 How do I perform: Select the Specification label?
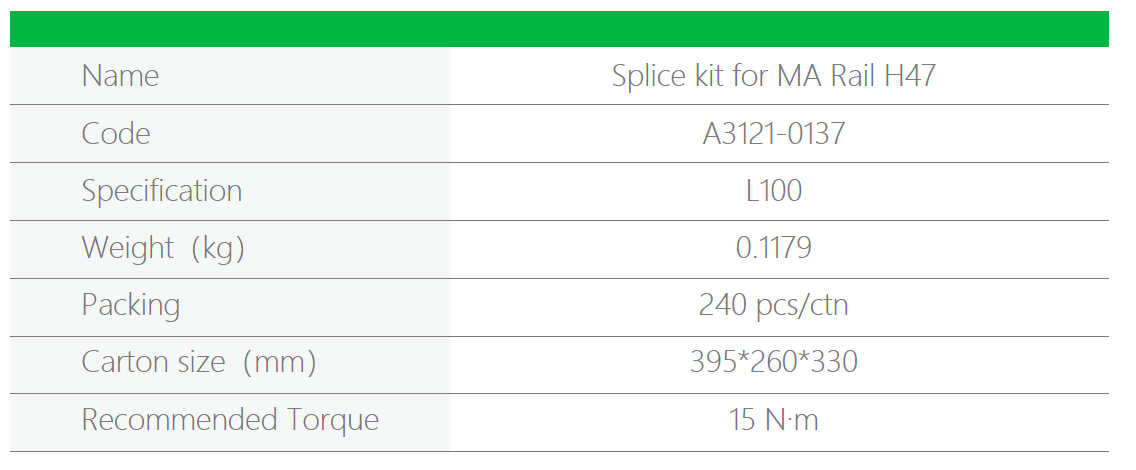[x=162, y=191]
